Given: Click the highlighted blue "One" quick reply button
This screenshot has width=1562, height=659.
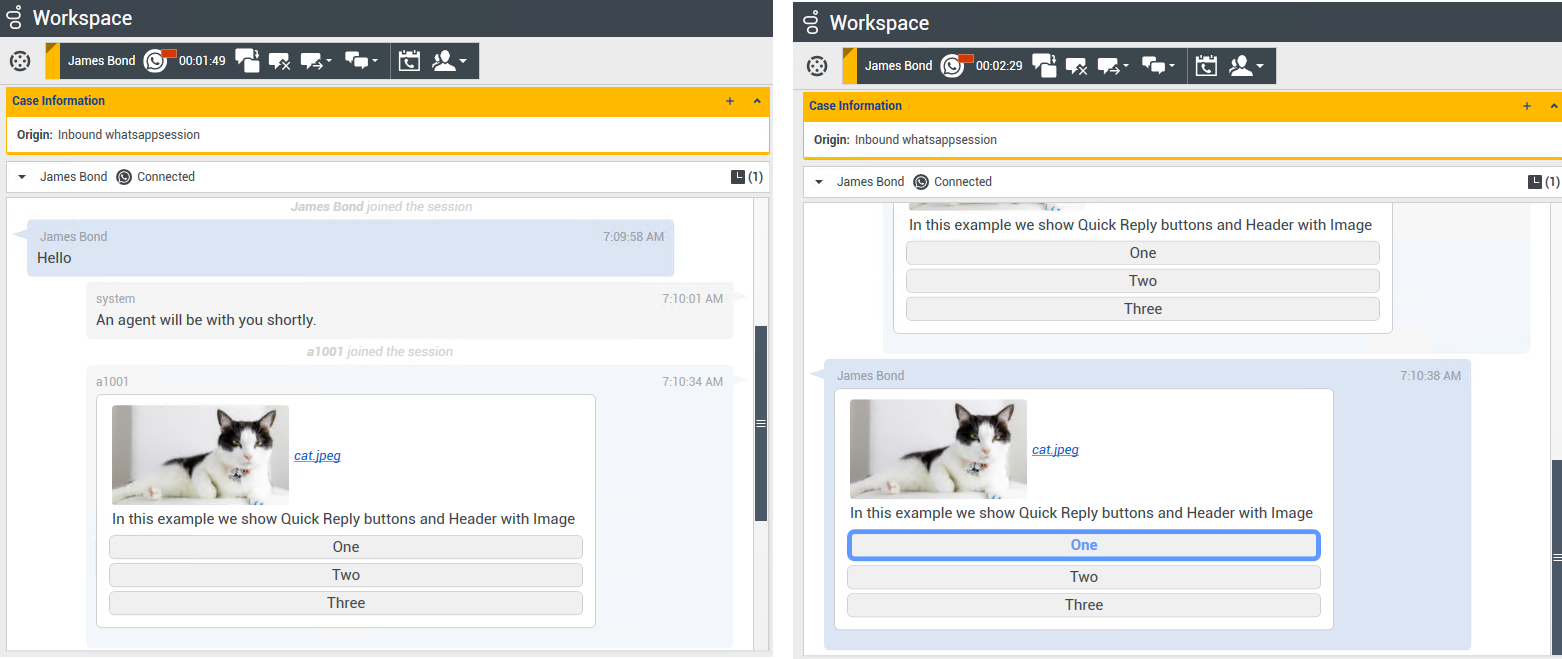Looking at the screenshot, I should (1083, 545).
